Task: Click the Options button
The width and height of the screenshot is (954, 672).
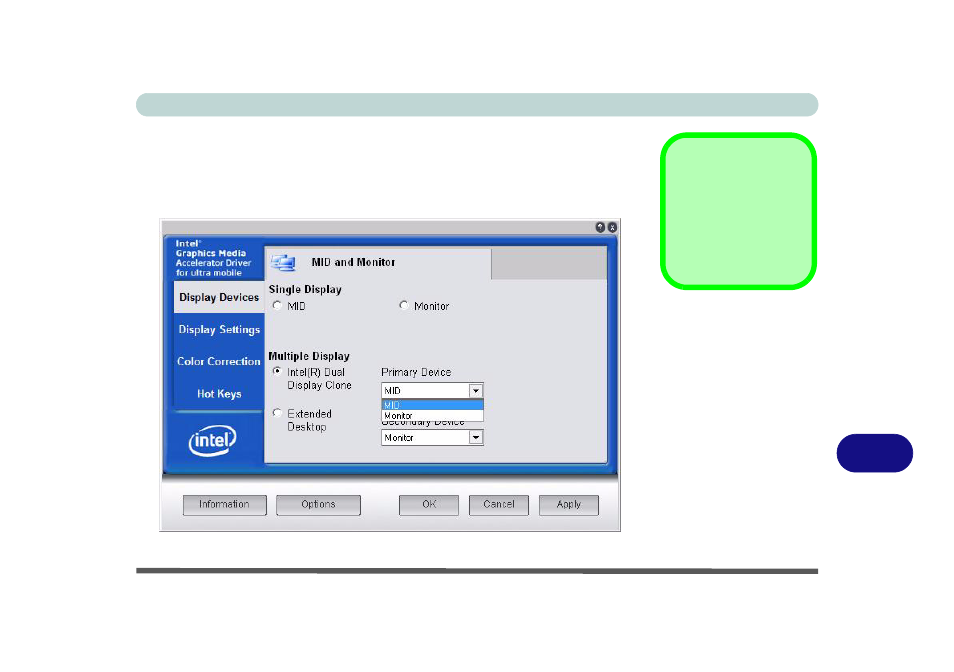Action: (318, 505)
